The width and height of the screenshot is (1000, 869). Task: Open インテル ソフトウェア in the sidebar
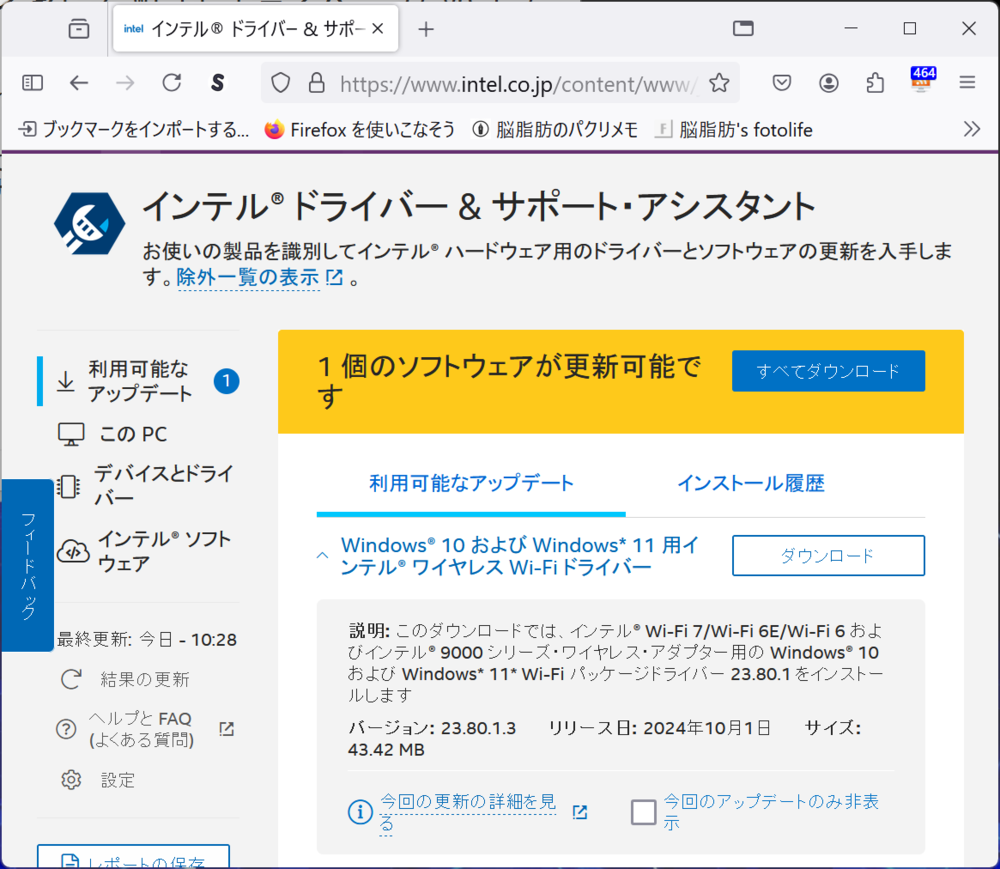[x=145, y=551]
